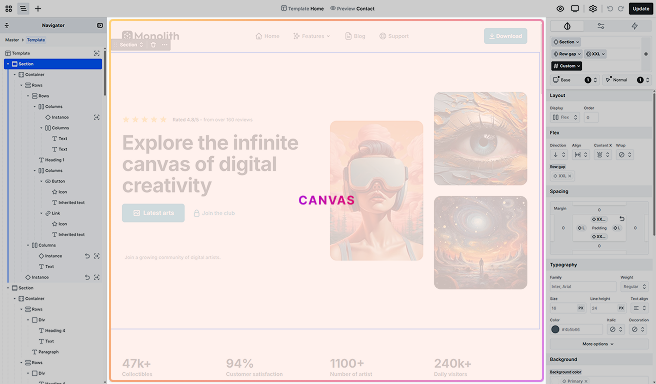Click the font Family input field
The image size is (656, 384).
(x=583, y=287)
